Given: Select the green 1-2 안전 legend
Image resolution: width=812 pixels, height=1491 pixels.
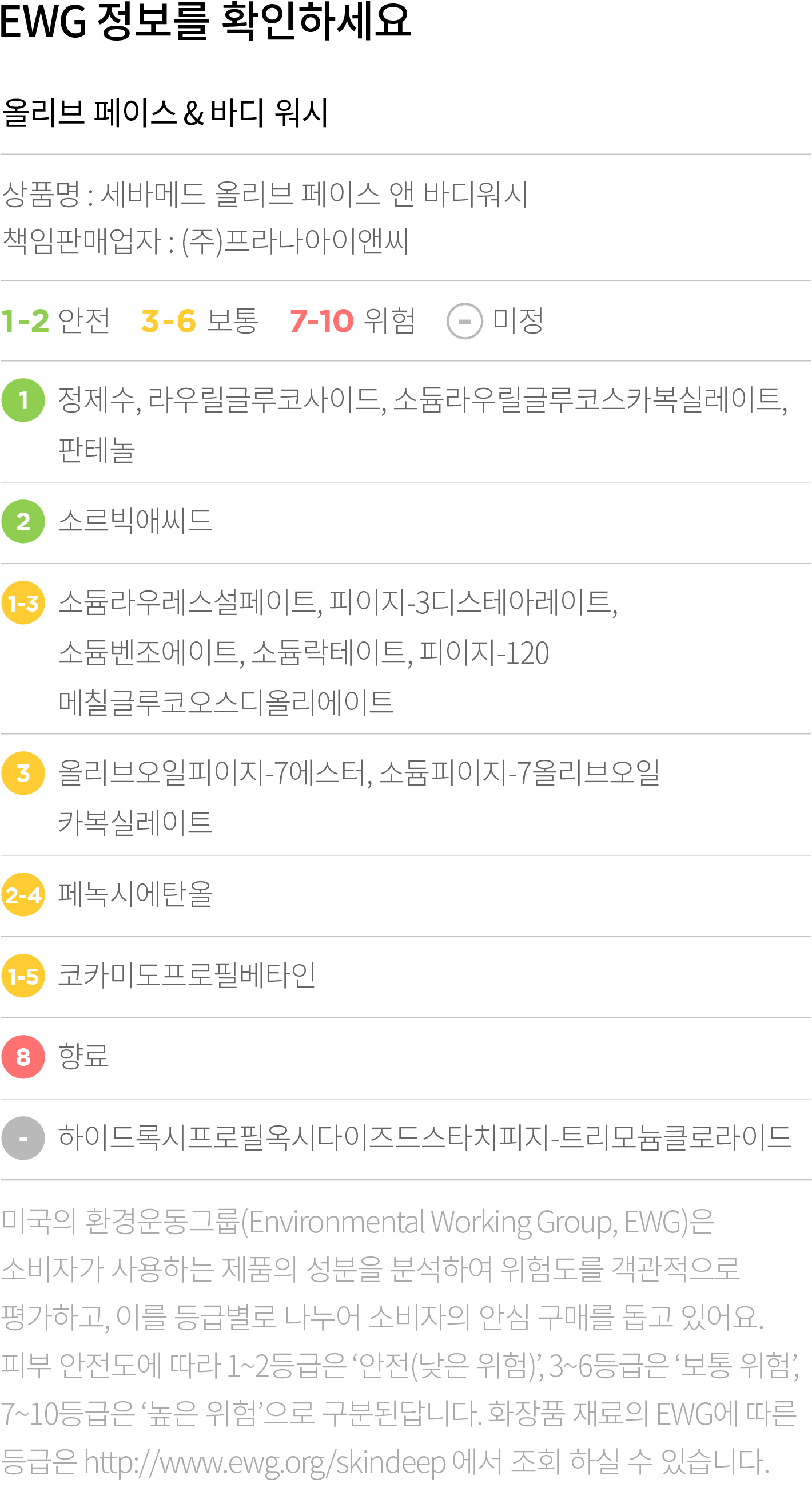Looking at the screenshot, I should coord(55,320).
